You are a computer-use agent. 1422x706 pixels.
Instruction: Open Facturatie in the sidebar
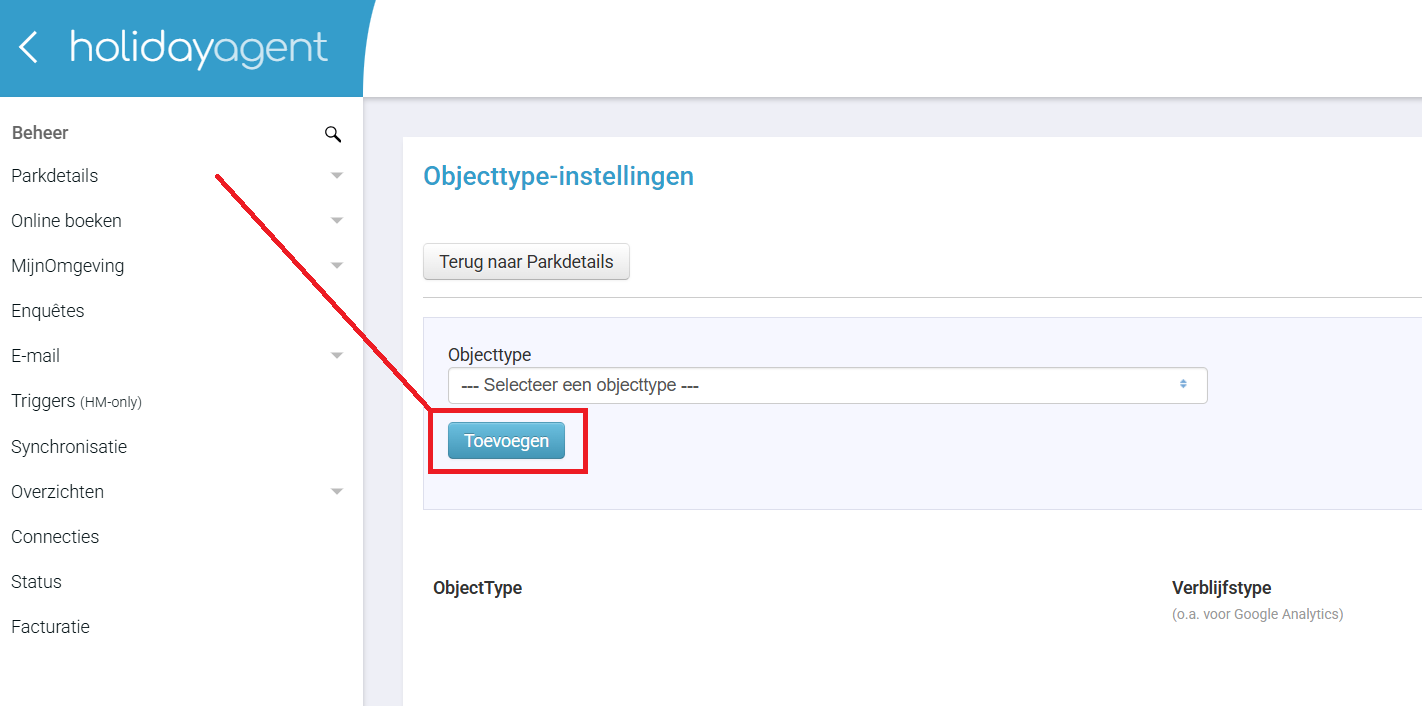[x=50, y=627]
